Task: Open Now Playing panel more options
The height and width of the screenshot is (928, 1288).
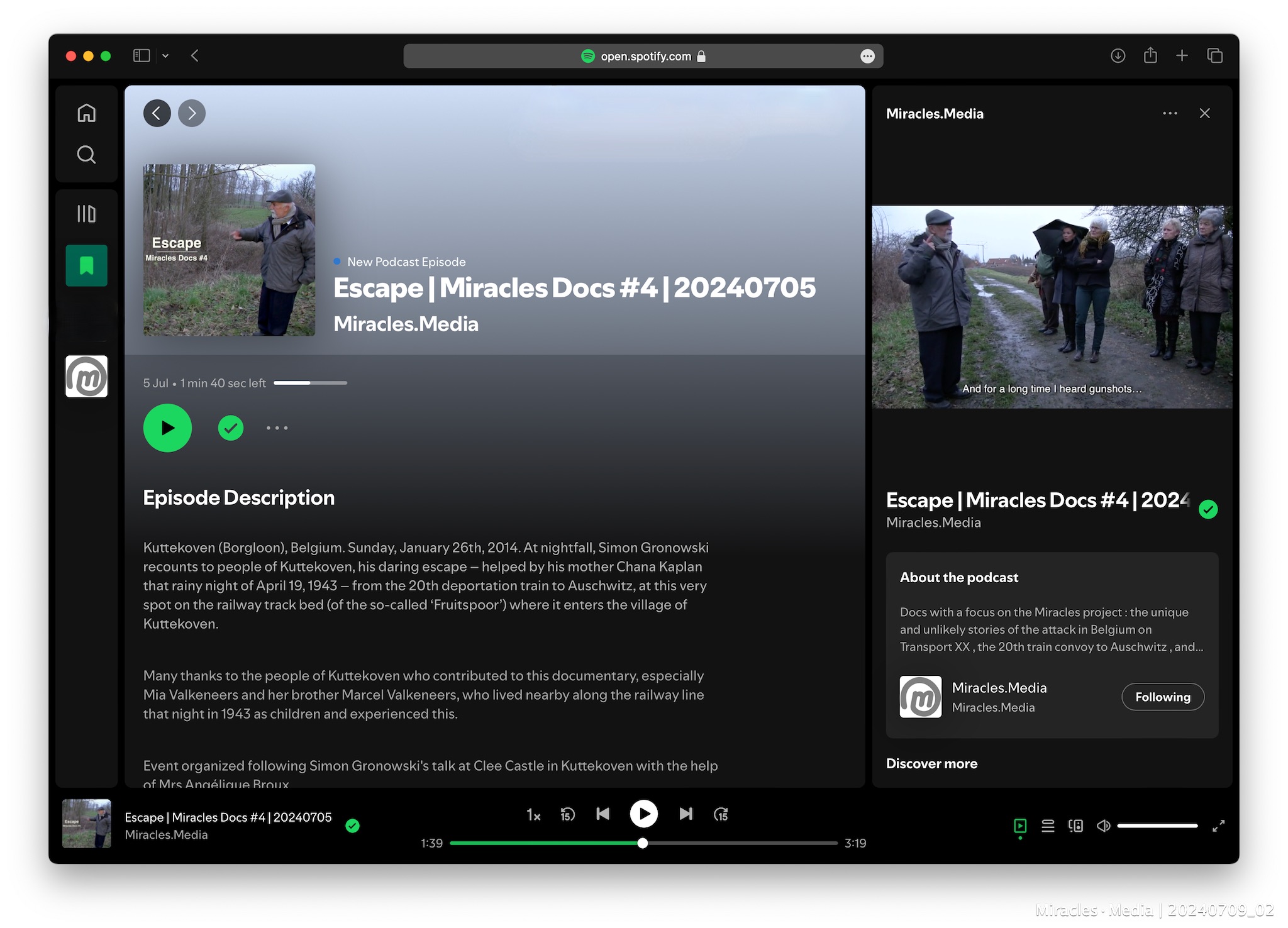Action: coord(1170,113)
